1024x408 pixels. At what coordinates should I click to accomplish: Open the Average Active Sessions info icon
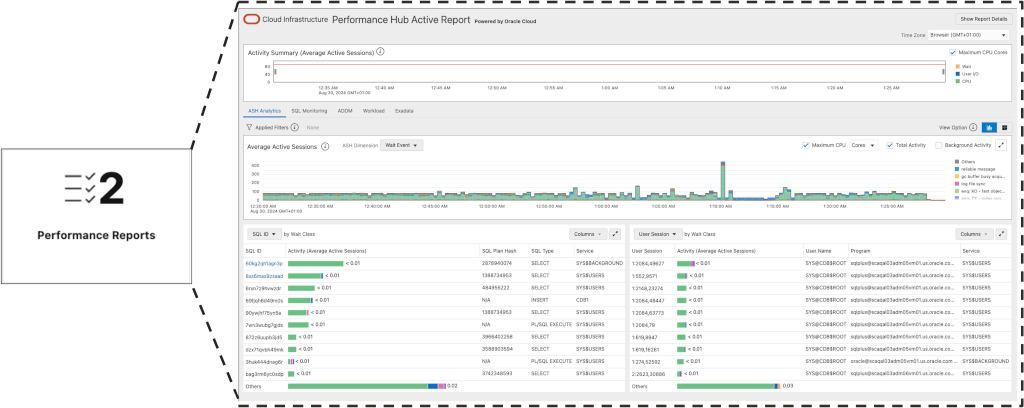coord(325,146)
